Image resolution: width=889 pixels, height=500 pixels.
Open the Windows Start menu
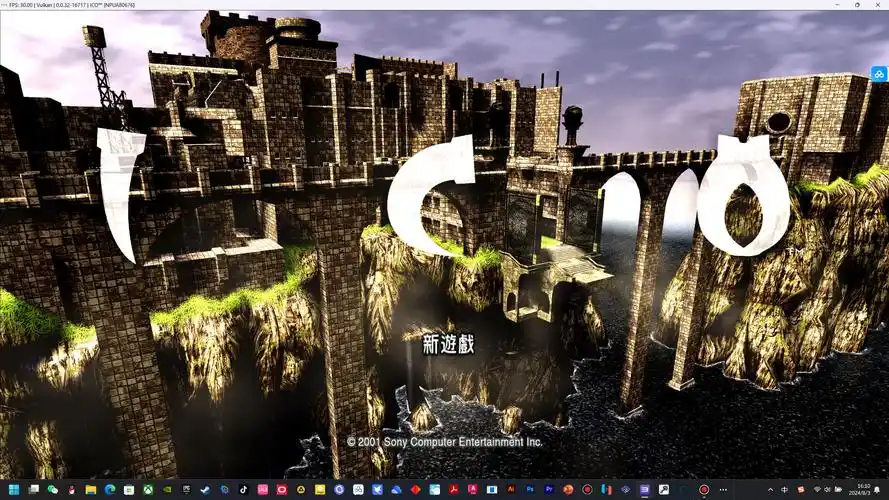(14, 489)
